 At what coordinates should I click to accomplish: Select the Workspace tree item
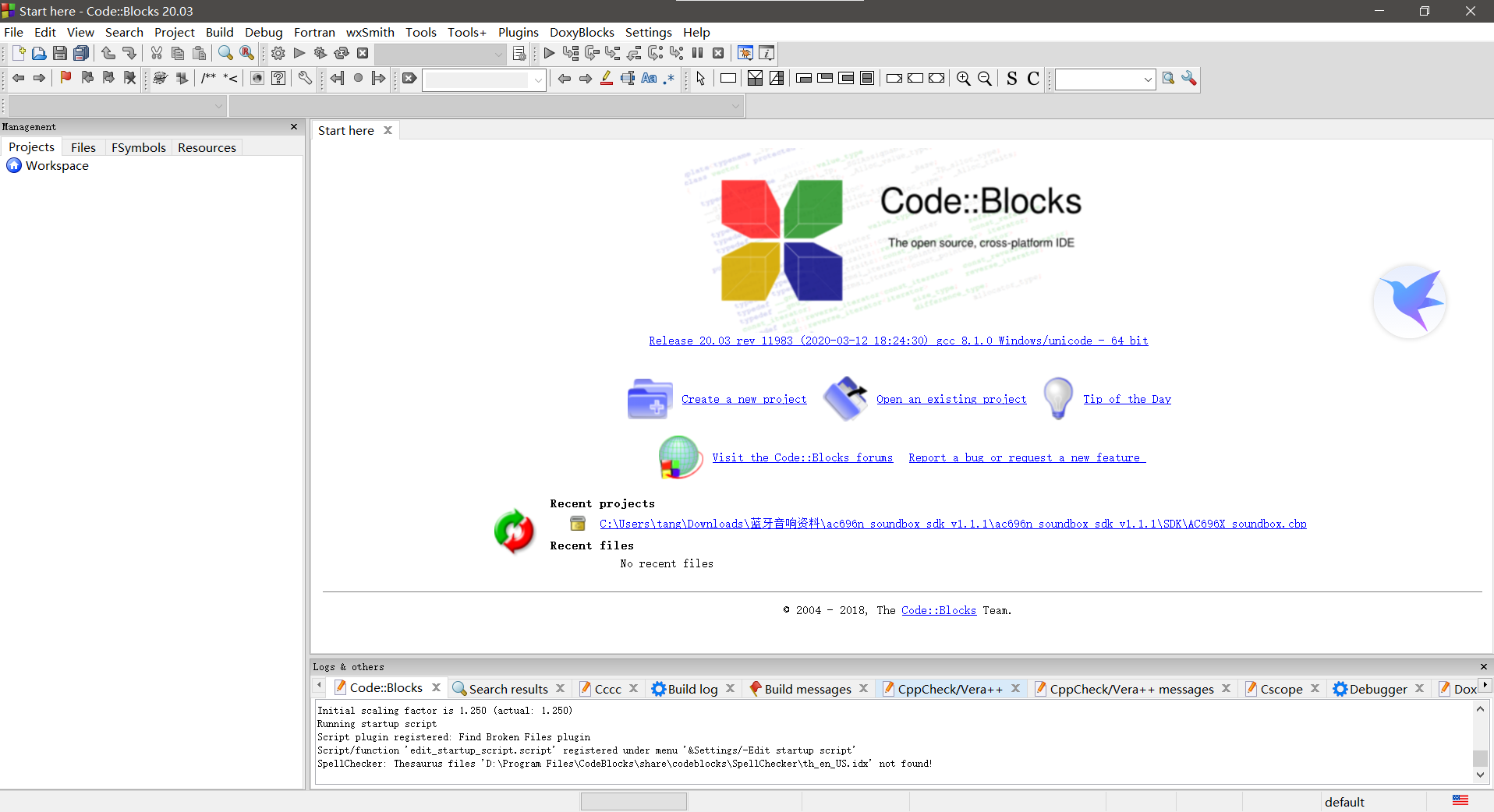pyautogui.click(x=57, y=165)
